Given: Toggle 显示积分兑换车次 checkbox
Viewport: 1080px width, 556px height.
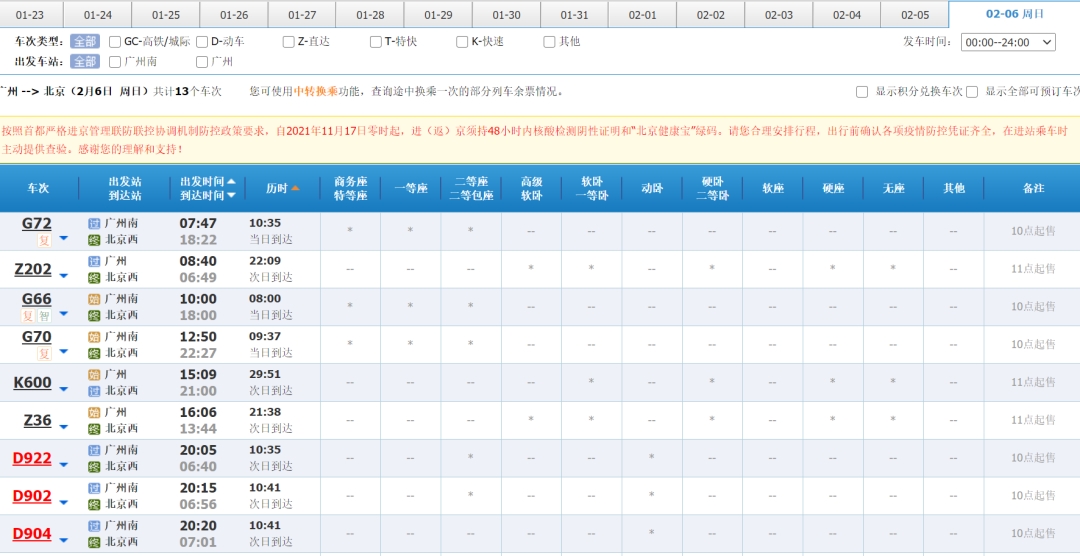Looking at the screenshot, I should click(x=862, y=92).
